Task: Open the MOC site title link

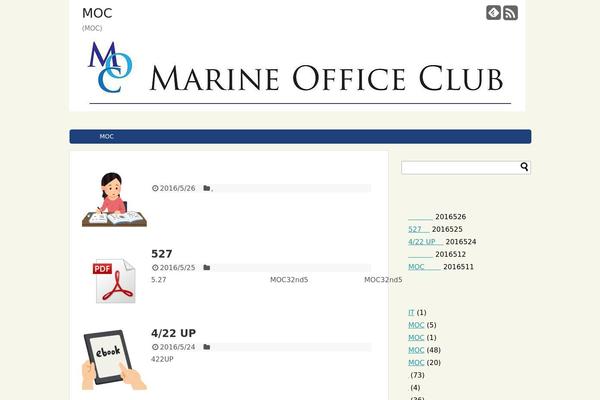Action: point(97,13)
